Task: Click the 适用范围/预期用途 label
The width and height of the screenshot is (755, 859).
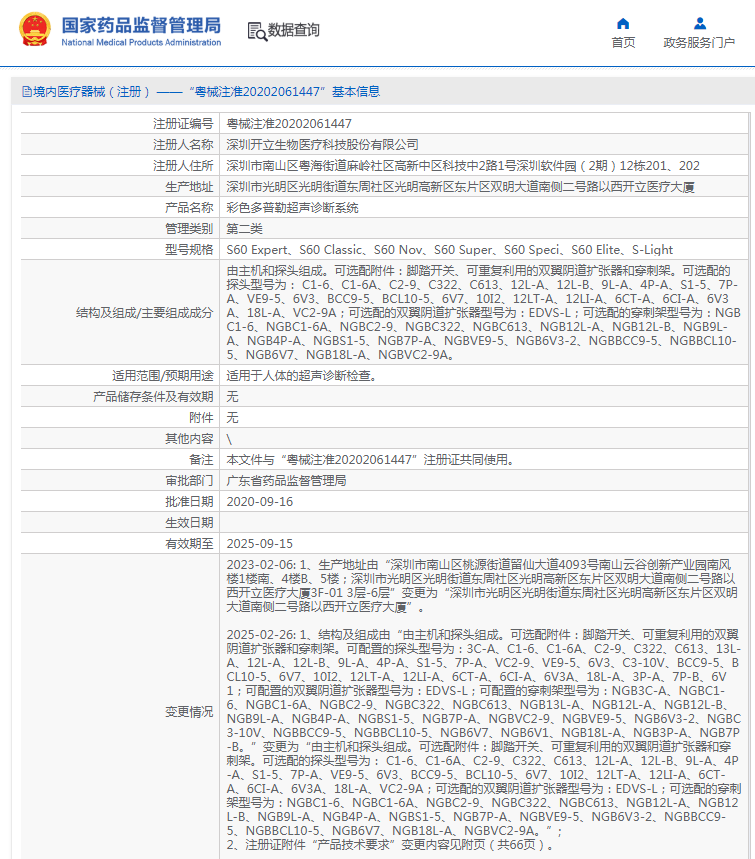Action: [x=163, y=376]
